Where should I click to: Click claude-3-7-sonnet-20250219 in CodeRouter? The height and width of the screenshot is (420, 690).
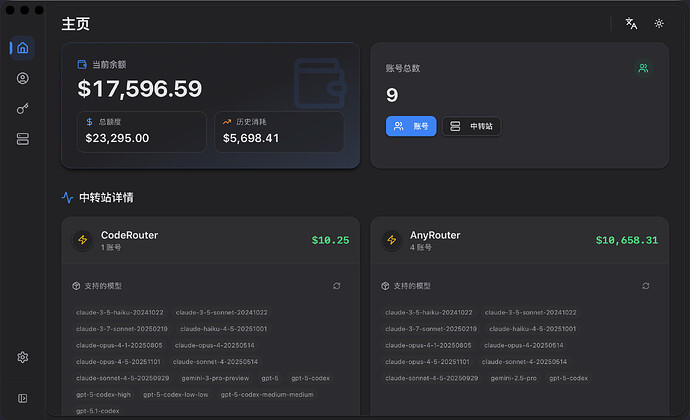tap(122, 329)
